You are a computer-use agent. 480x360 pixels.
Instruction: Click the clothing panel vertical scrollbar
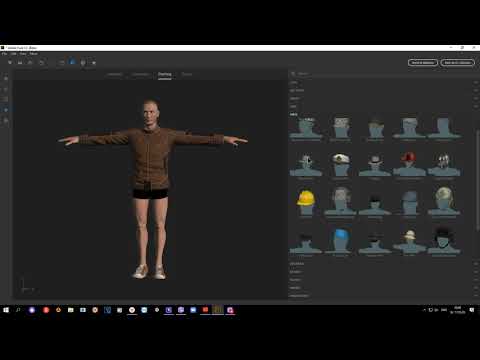(x=478, y=180)
